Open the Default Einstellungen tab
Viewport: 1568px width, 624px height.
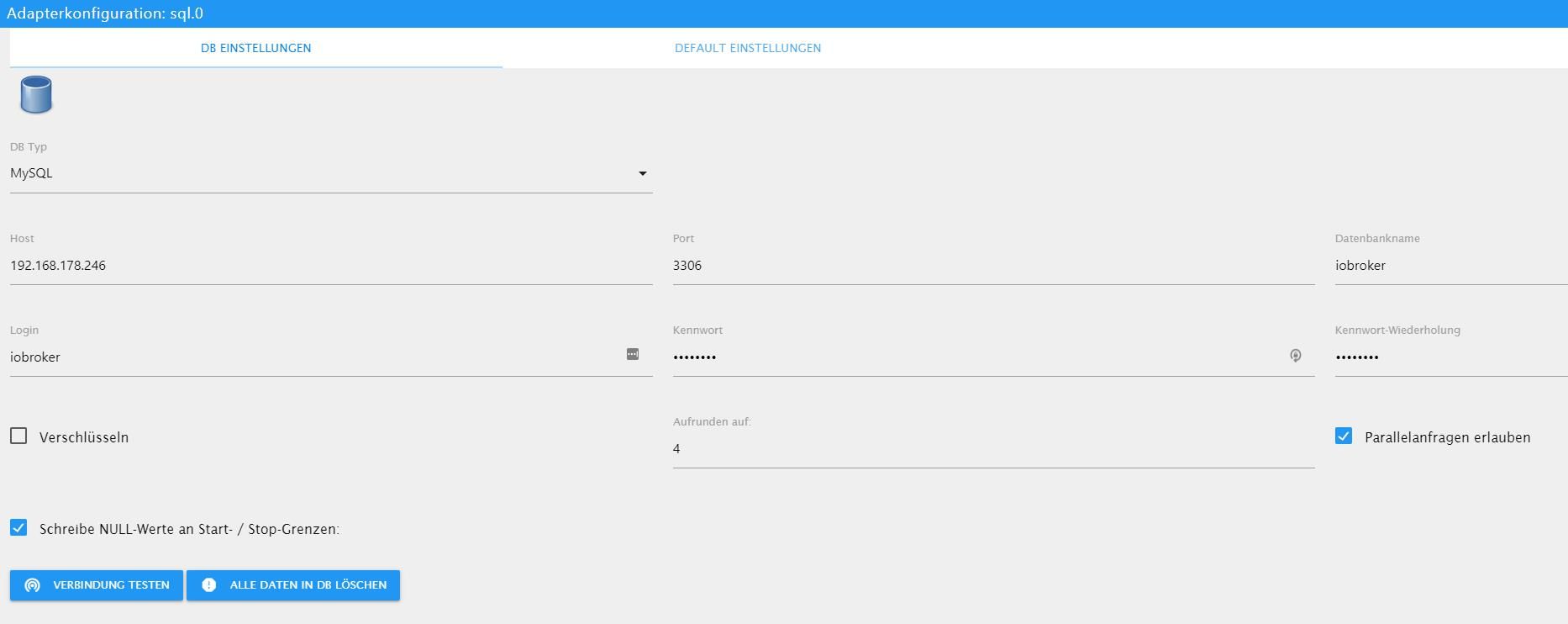pos(748,48)
